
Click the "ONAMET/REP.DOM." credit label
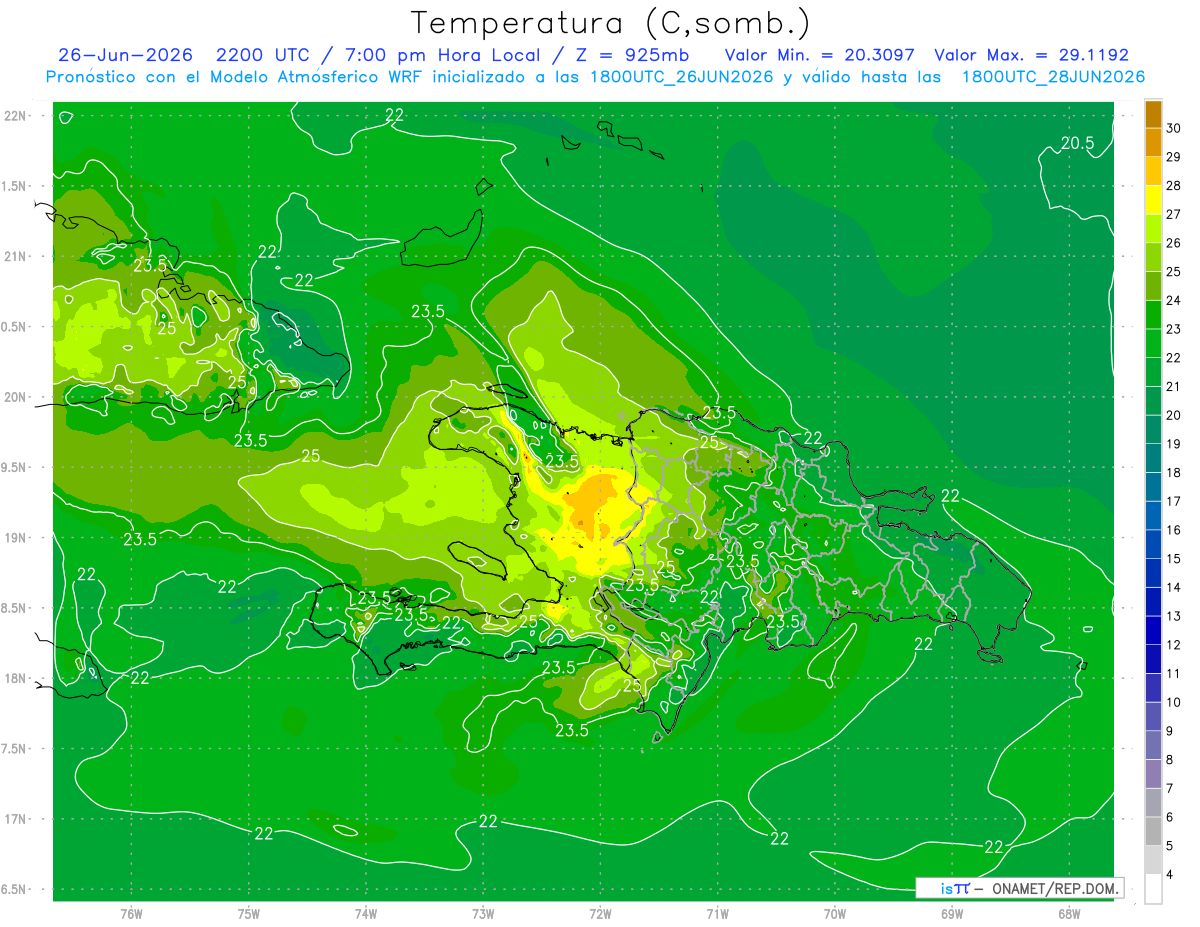click(1055, 888)
